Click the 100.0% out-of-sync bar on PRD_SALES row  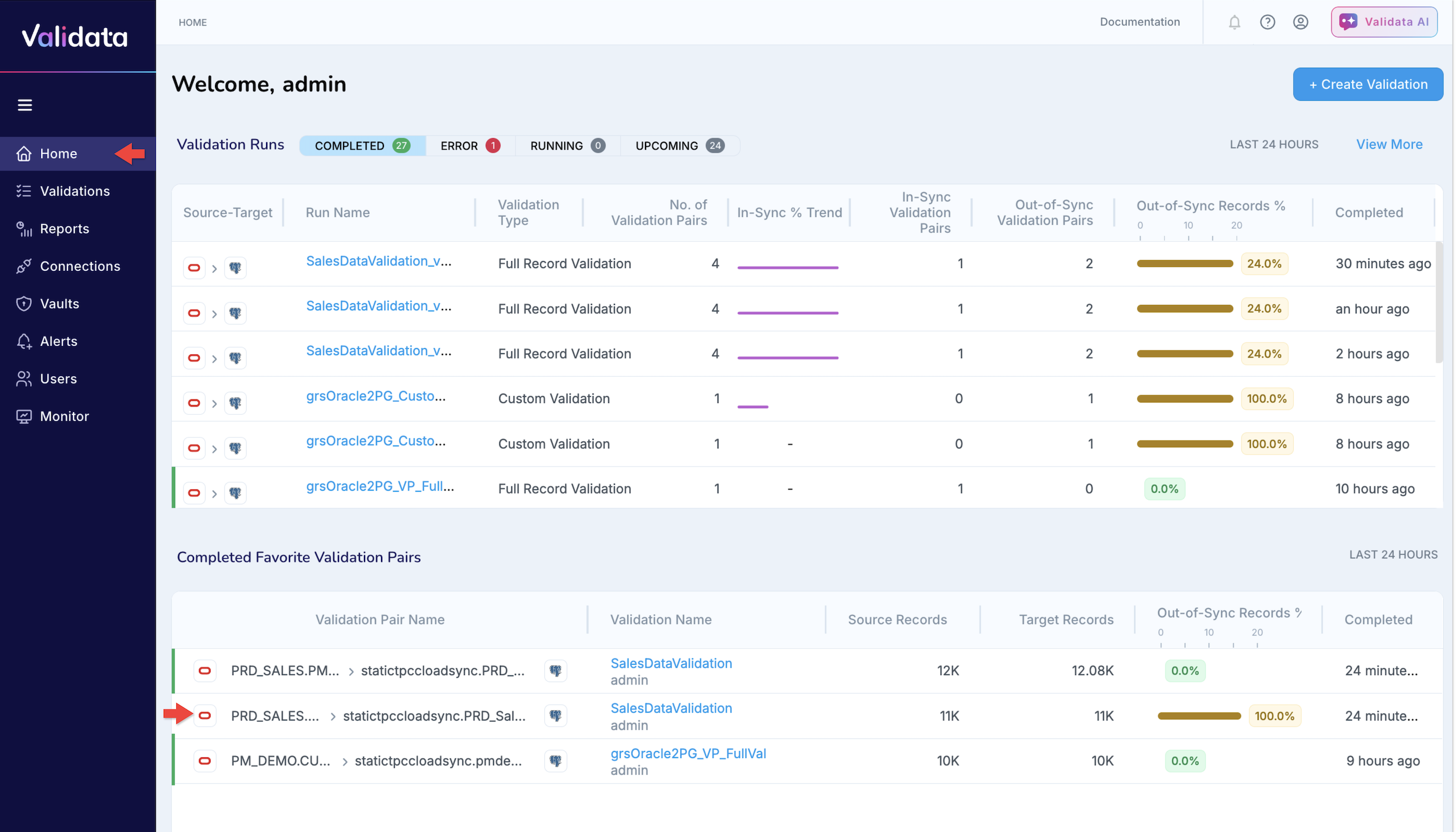pyautogui.click(x=1198, y=715)
